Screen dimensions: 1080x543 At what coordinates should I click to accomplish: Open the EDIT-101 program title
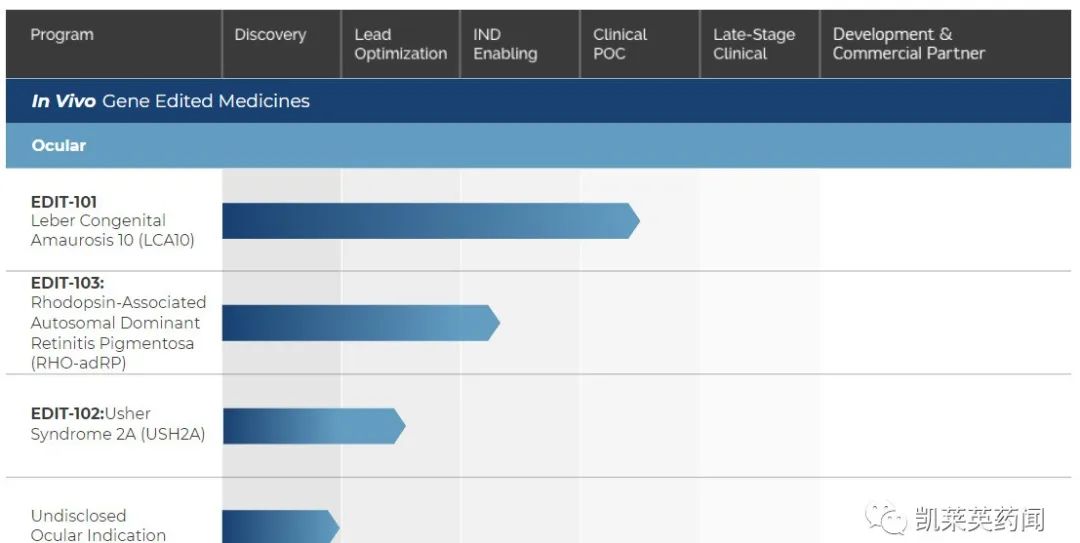pos(64,202)
